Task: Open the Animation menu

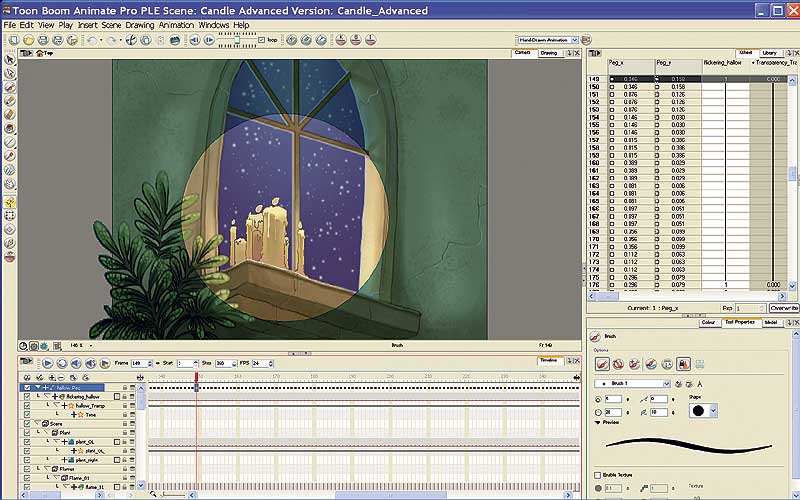Action: click(177, 25)
